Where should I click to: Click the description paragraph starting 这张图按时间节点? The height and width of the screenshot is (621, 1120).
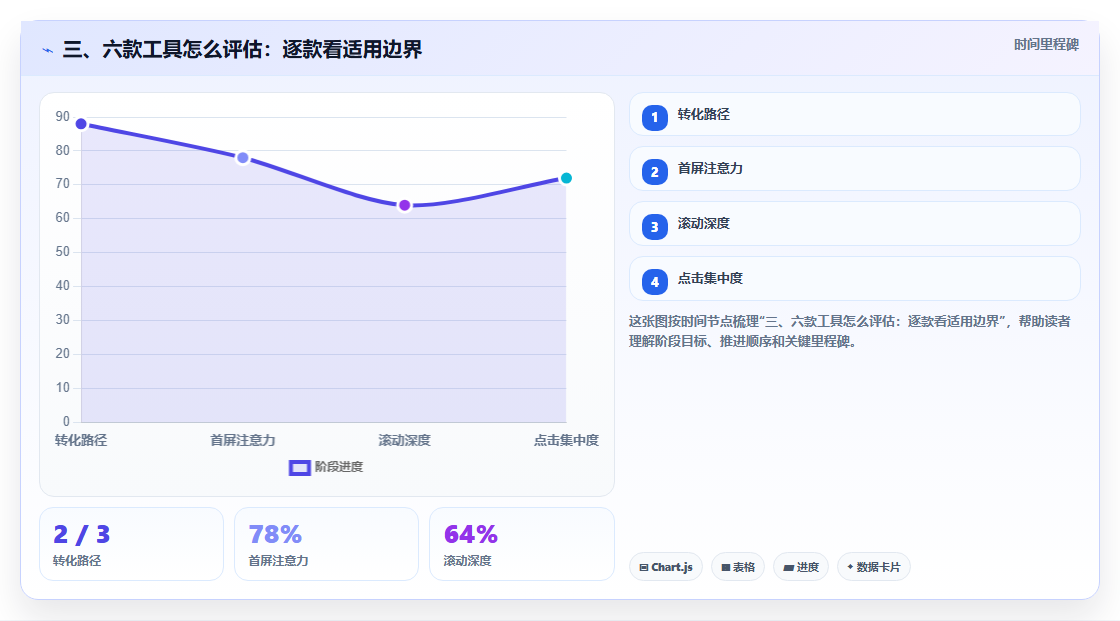click(x=850, y=332)
